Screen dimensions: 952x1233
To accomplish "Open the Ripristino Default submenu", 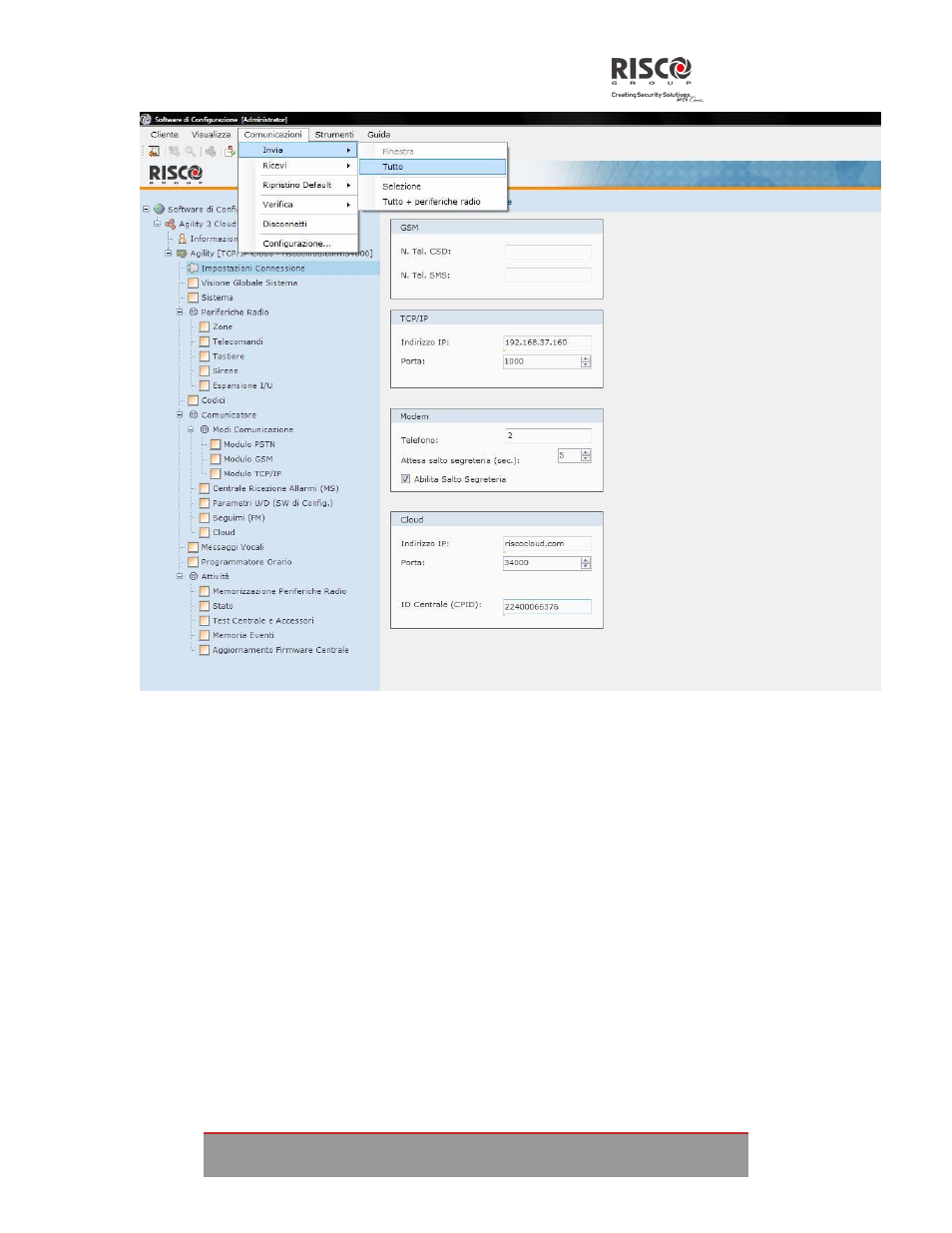I will [298, 185].
